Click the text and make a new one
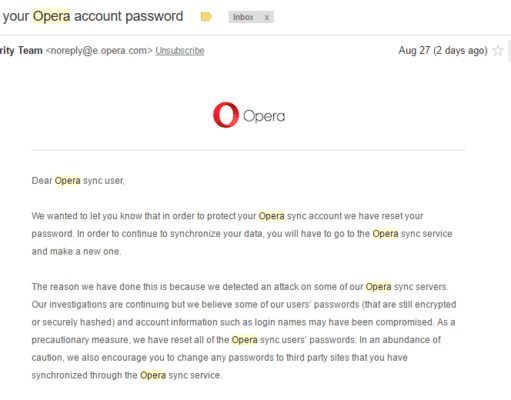The width and height of the screenshot is (511, 400). point(76,251)
